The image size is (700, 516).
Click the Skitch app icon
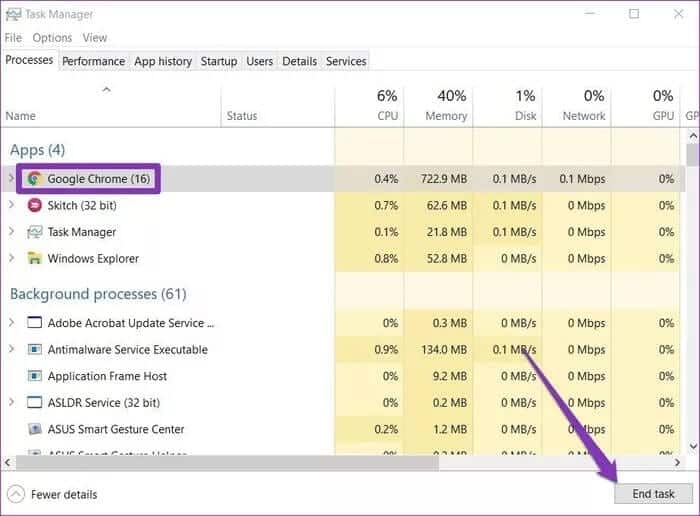point(34,205)
